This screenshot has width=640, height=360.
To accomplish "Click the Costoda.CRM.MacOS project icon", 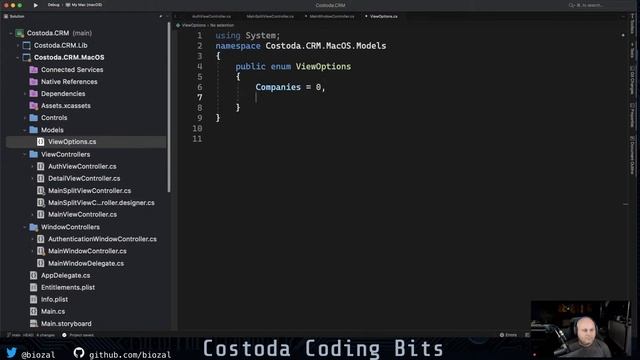I will pos(27,58).
